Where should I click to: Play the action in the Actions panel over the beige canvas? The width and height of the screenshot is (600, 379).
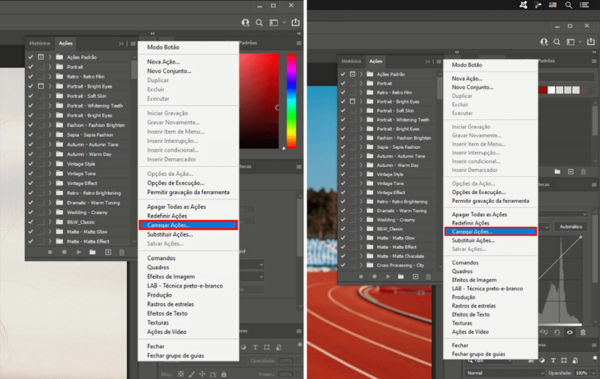click(x=78, y=252)
